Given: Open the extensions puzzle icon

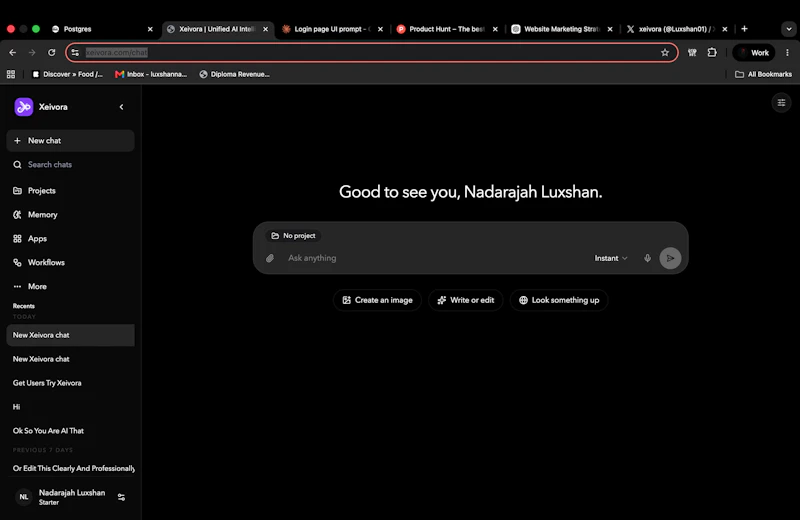Looking at the screenshot, I should 712,53.
